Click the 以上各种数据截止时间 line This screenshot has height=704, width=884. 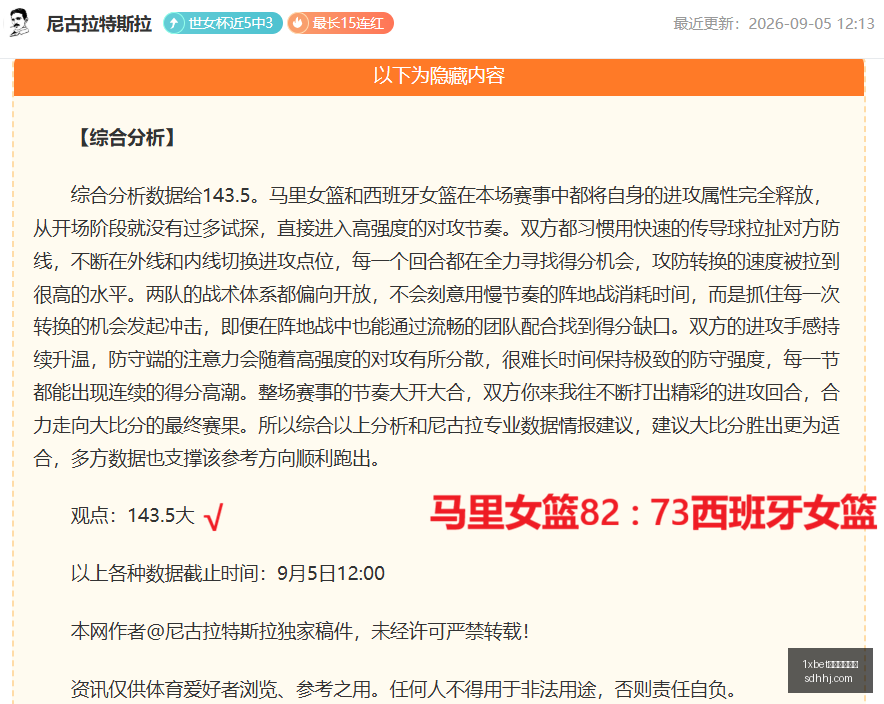[x=227, y=573]
